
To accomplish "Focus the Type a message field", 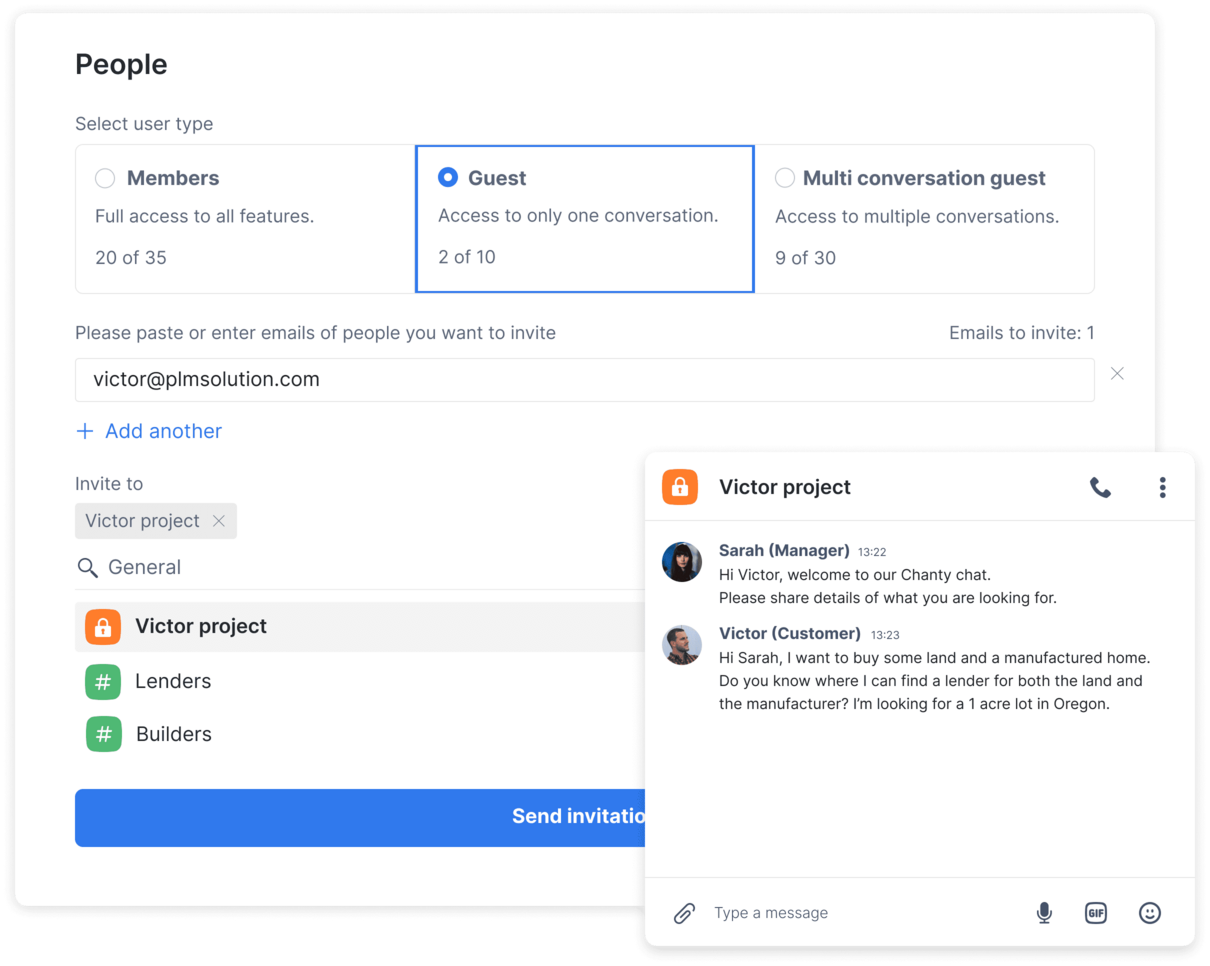I will (x=860, y=913).
